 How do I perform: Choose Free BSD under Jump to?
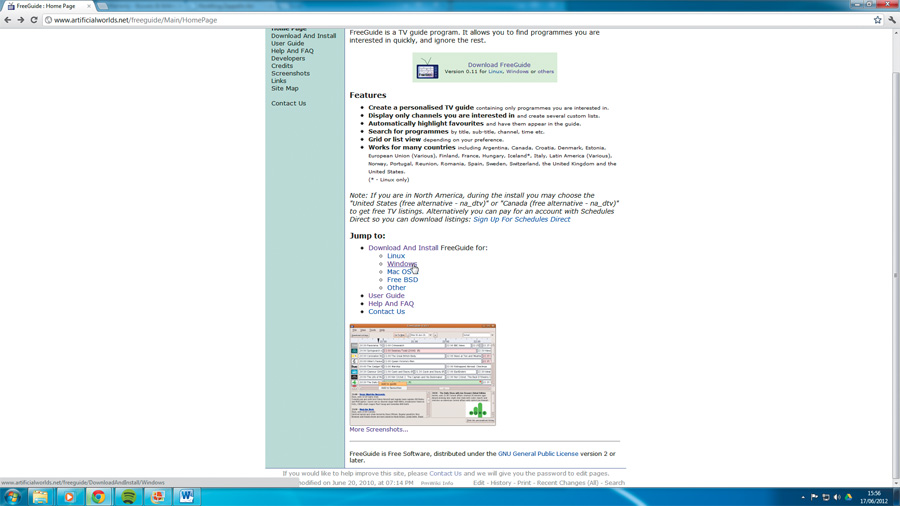(x=402, y=280)
